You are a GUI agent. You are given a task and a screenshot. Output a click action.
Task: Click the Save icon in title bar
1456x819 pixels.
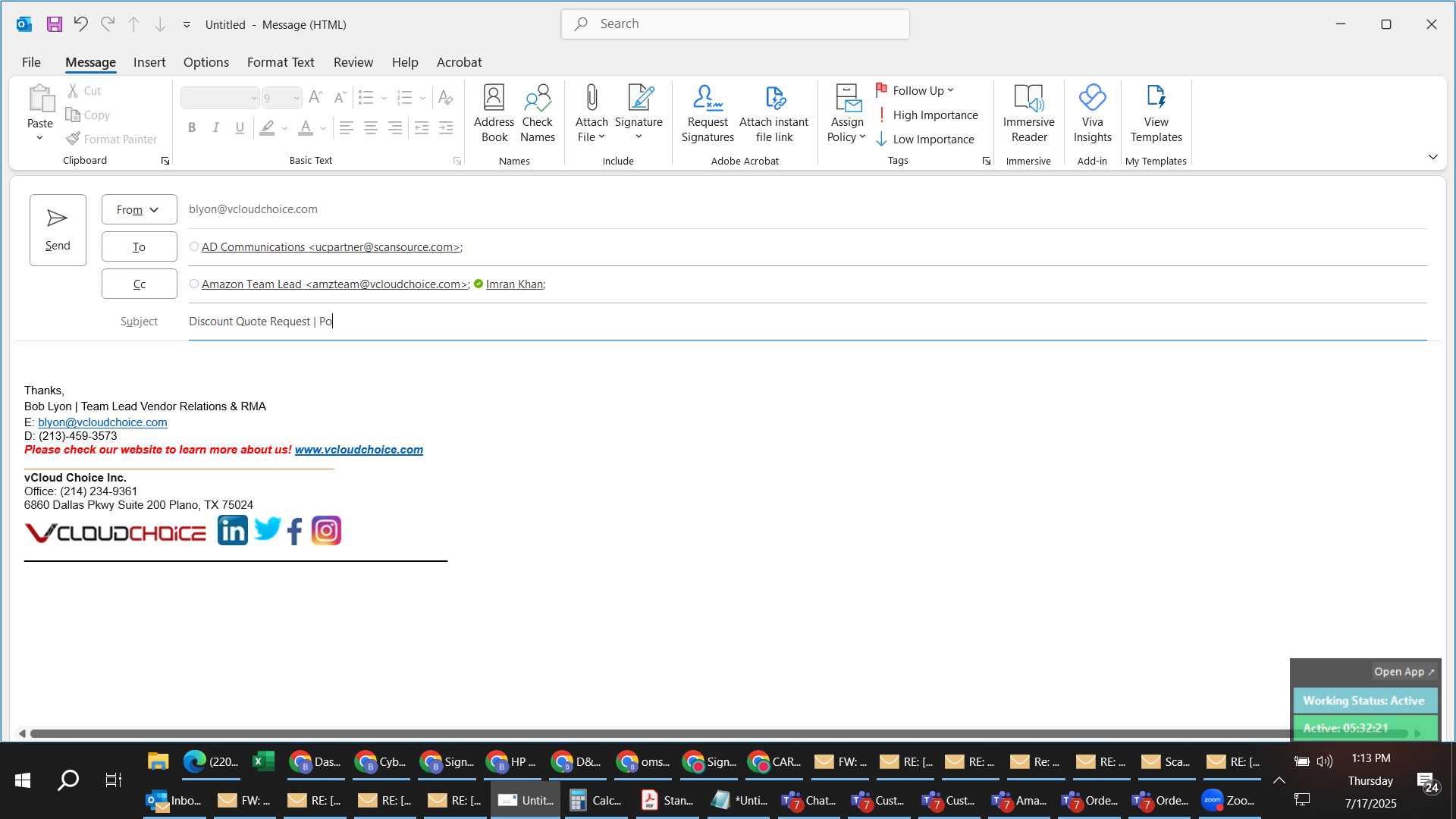54,24
